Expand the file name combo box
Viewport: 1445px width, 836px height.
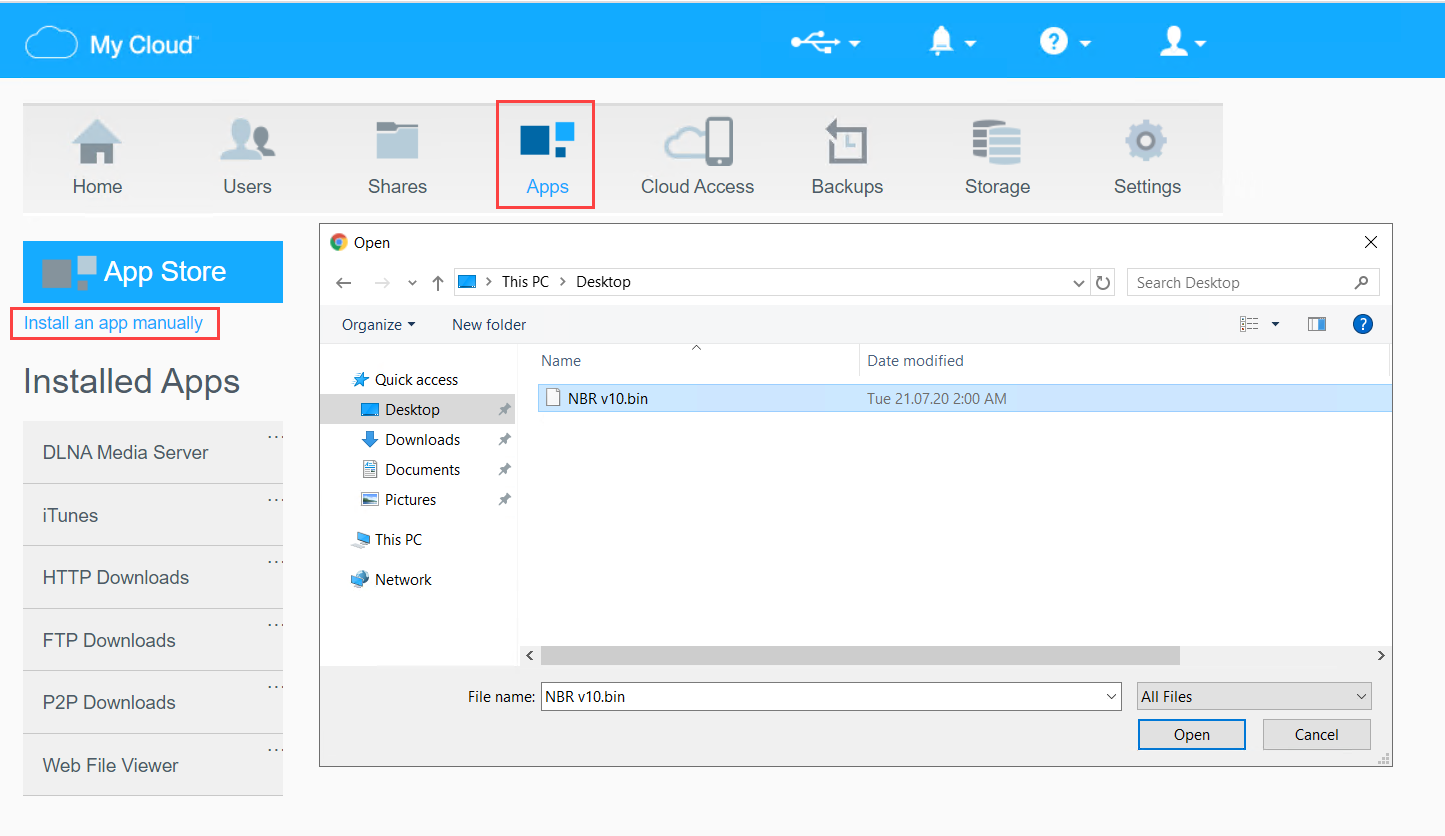(1110, 696)
